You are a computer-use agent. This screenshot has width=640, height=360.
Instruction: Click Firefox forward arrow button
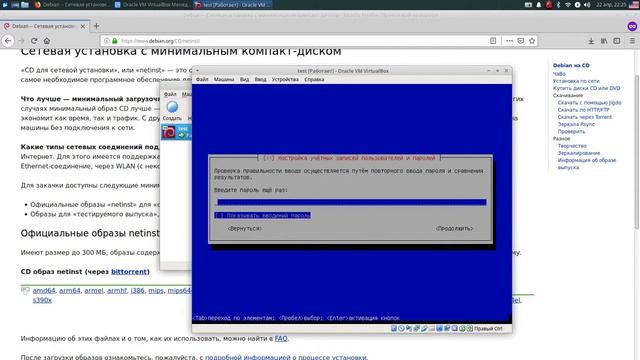pos(21,41)
